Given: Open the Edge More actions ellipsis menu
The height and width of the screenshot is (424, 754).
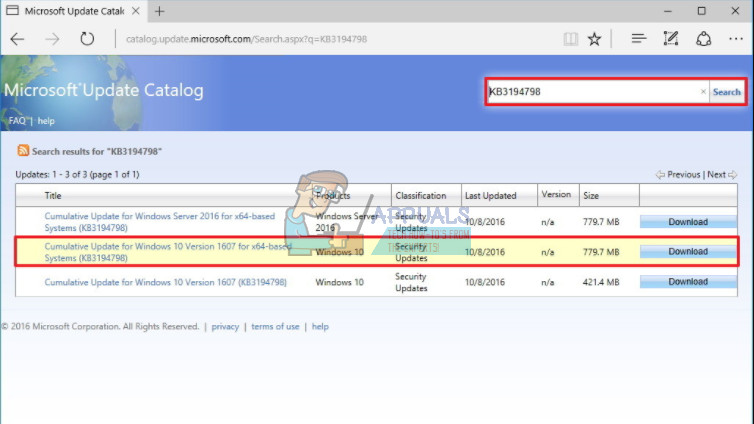Looking at the screenshot, I should (736, 39).
